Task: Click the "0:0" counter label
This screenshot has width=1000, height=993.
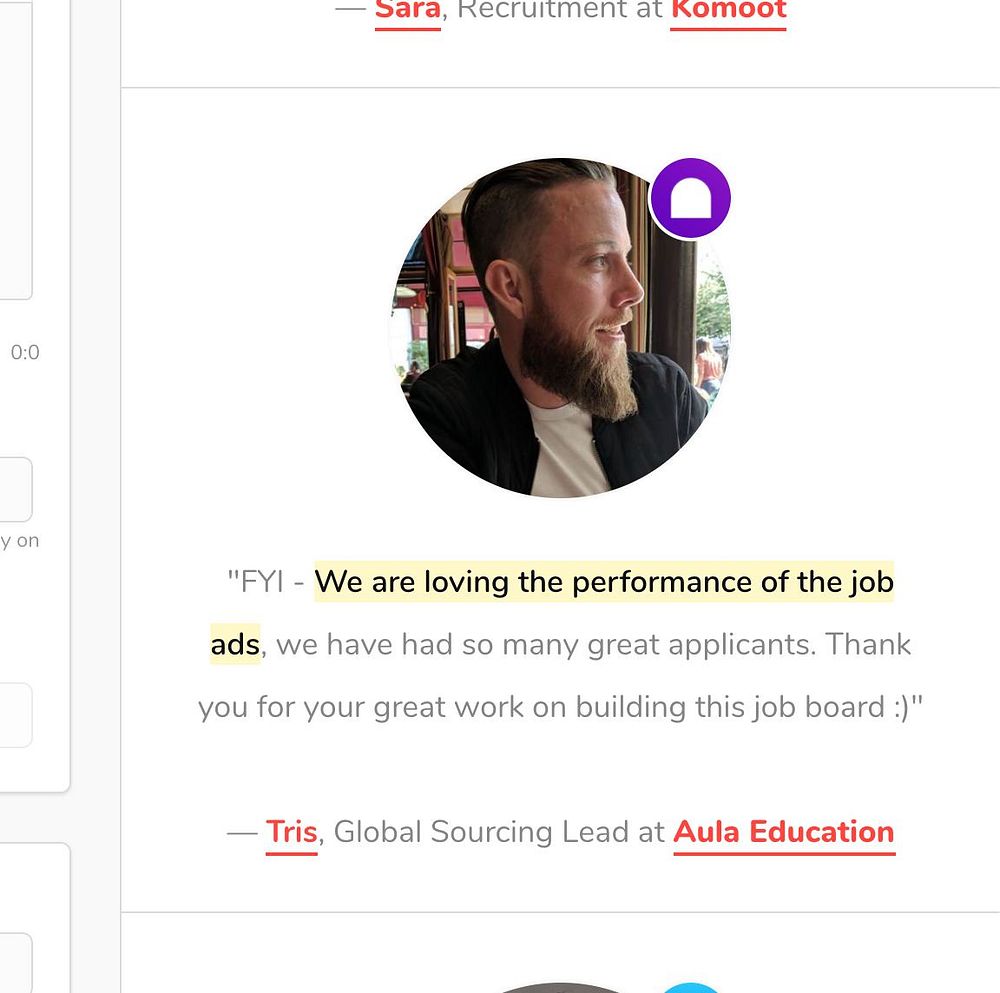Action: click(25, 352)
